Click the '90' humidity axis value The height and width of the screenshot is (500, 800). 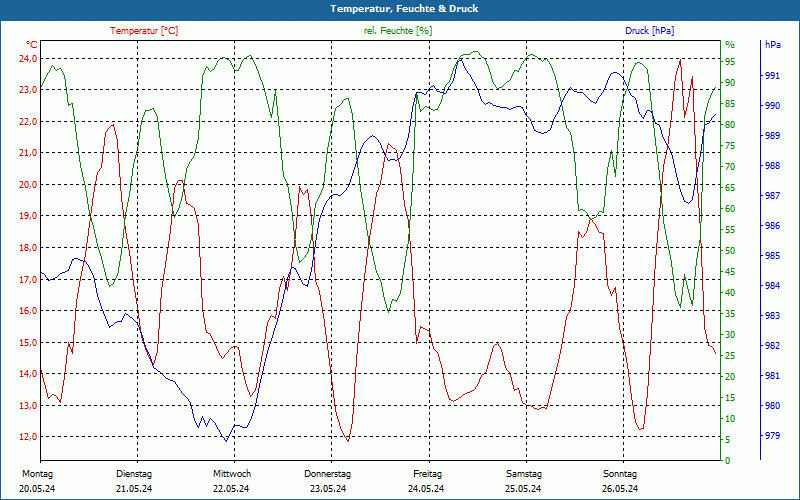pos(731,83)
